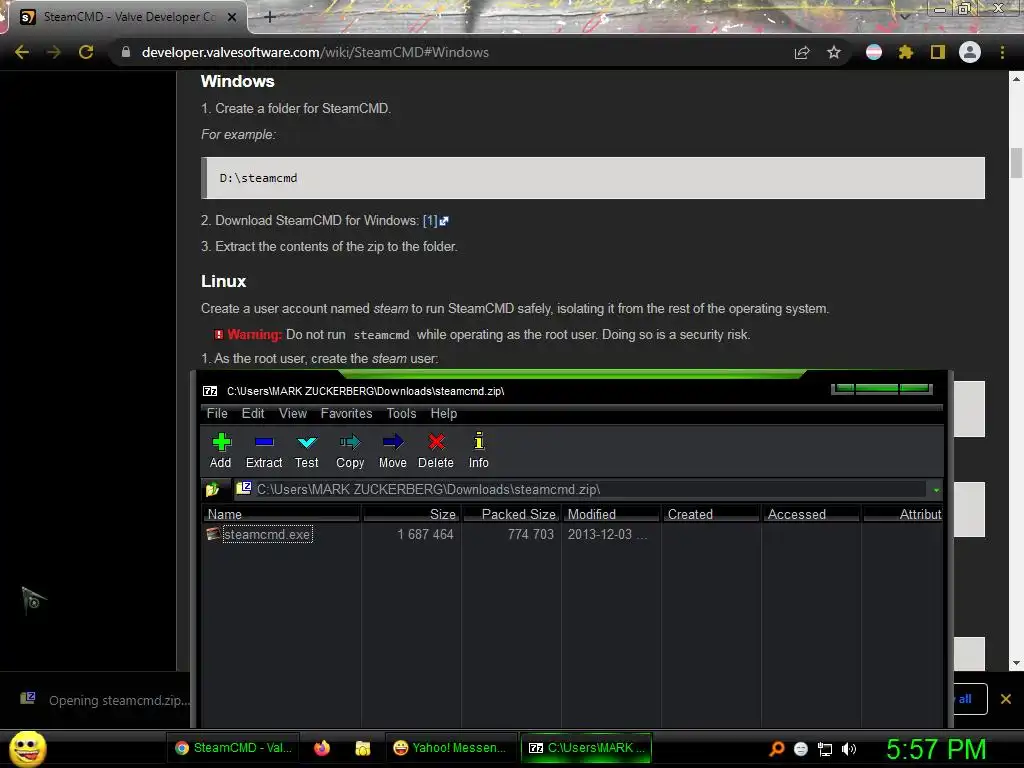Open Firefox from the taskbar

pyautogui.click(x=322, y=748)
